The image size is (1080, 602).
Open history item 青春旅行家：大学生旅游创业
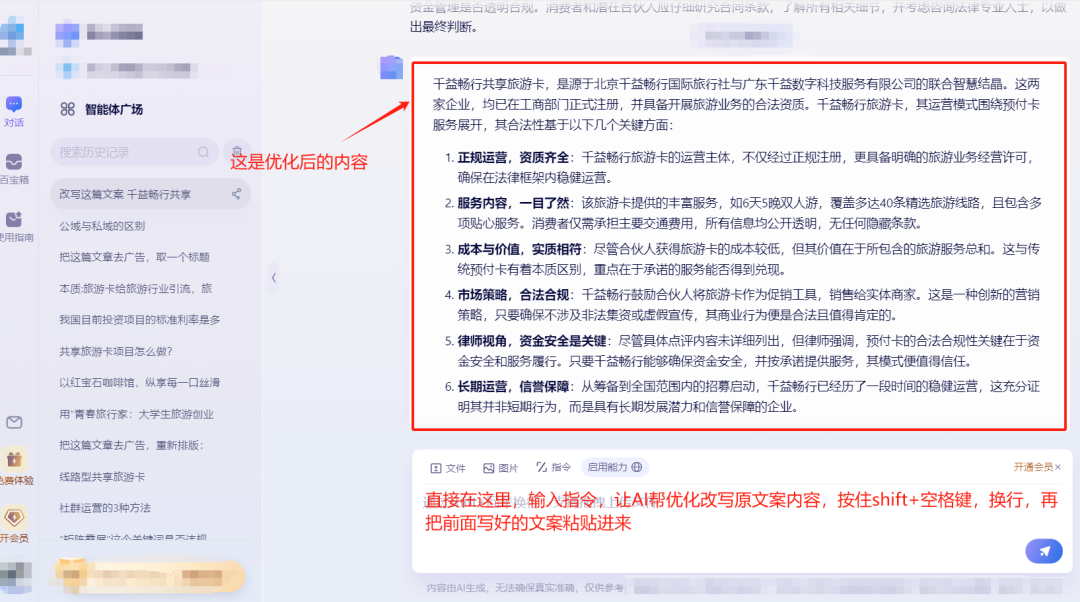136,414
